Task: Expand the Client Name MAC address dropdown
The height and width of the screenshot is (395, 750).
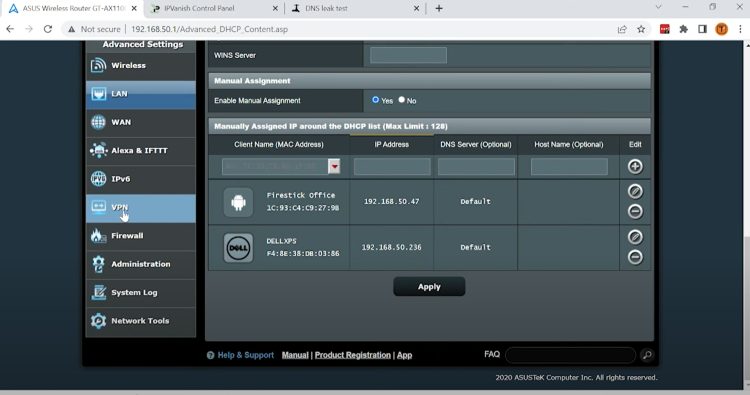Action: (x=334, y=166)
